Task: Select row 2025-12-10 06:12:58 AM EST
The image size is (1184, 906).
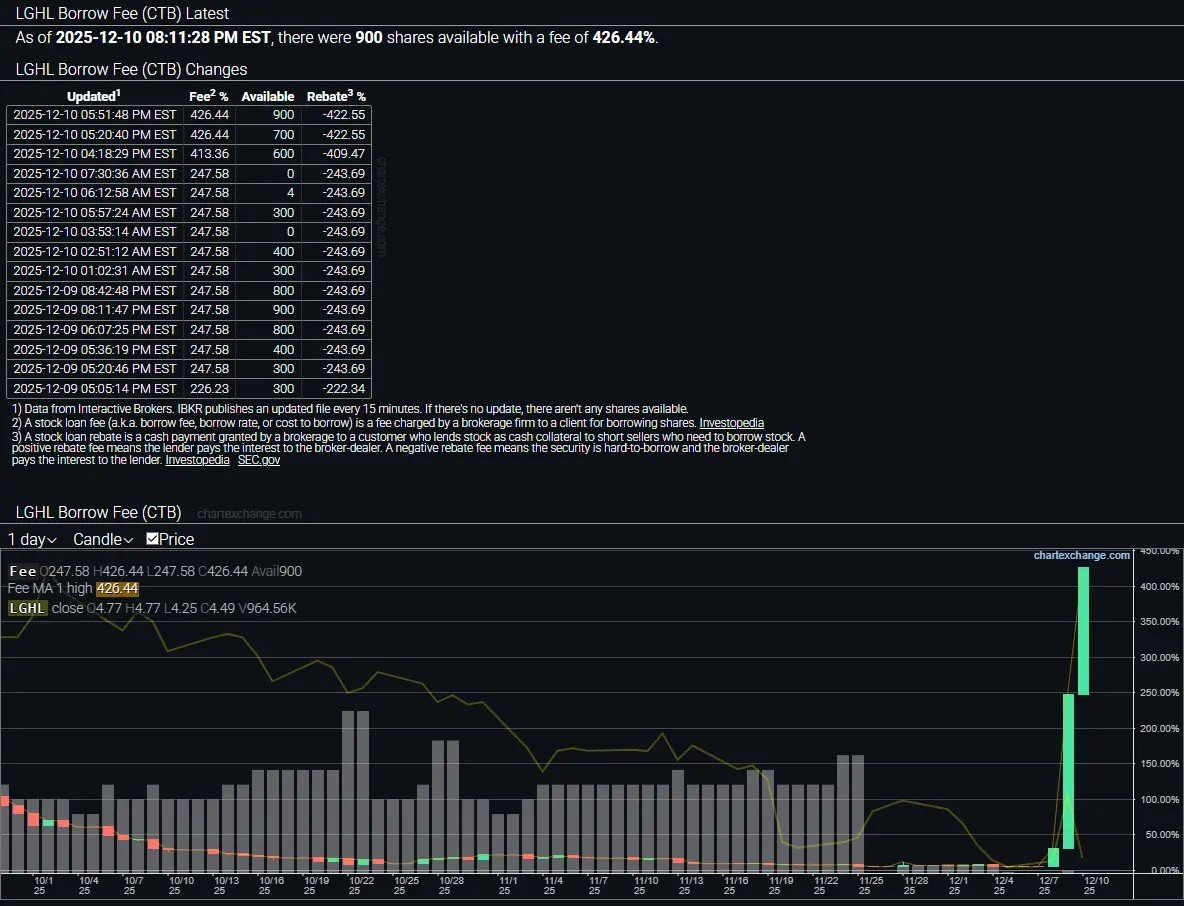Action: pyautogui.click(x=189, y=193)
